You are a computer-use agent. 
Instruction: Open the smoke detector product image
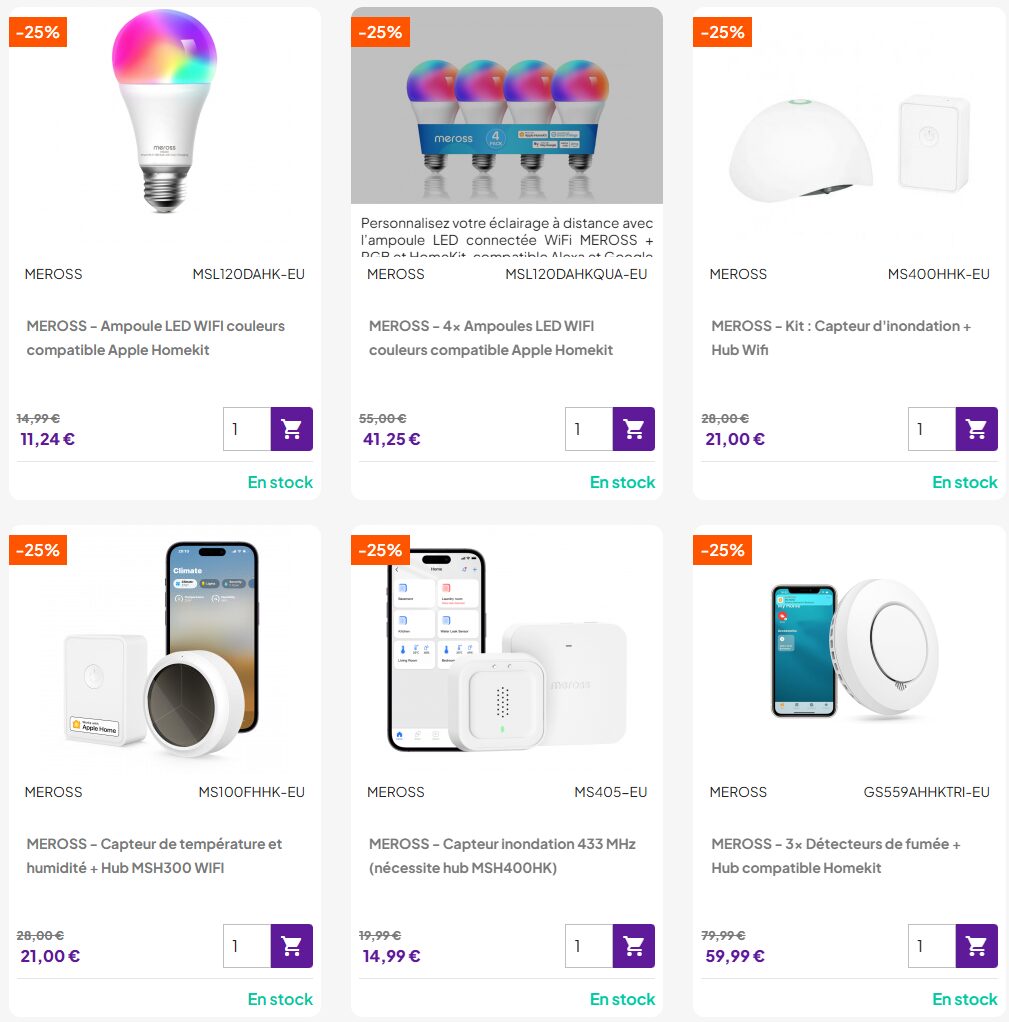click(x=849, y=650)
